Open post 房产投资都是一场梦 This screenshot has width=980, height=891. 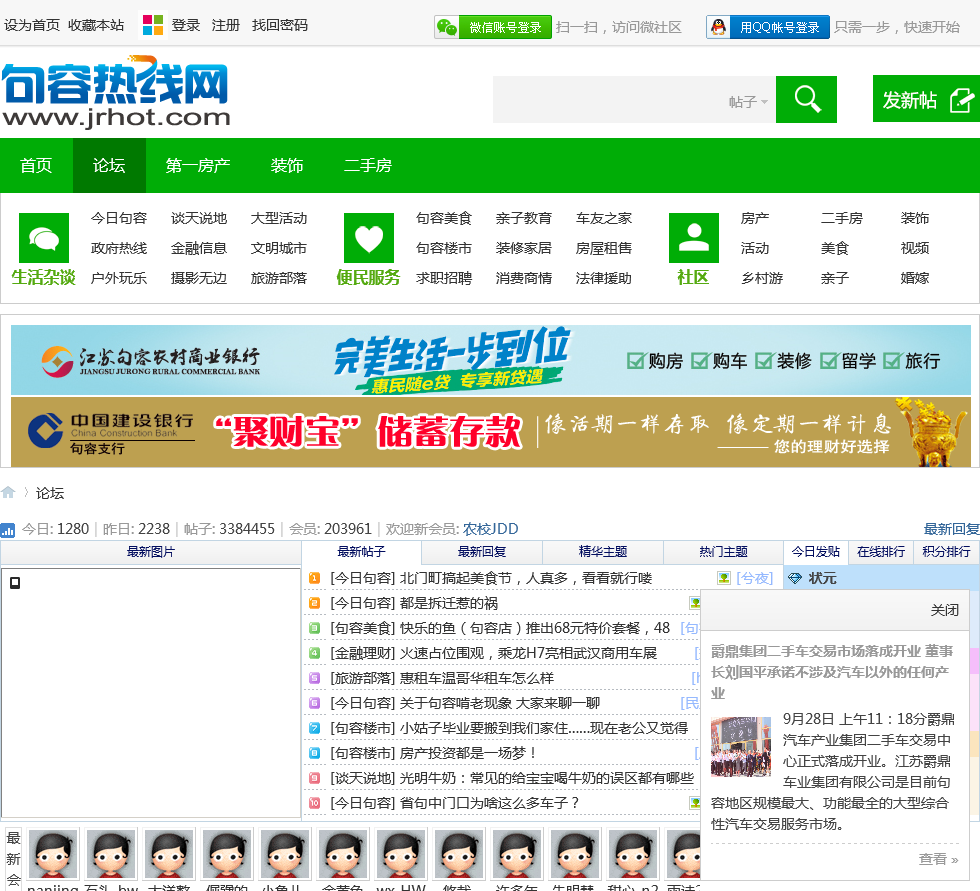468,753
